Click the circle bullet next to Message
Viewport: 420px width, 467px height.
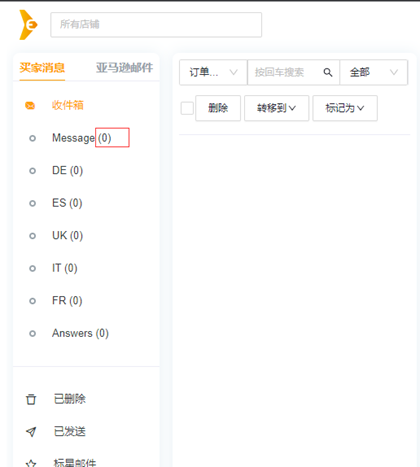[x=32, y=138]
